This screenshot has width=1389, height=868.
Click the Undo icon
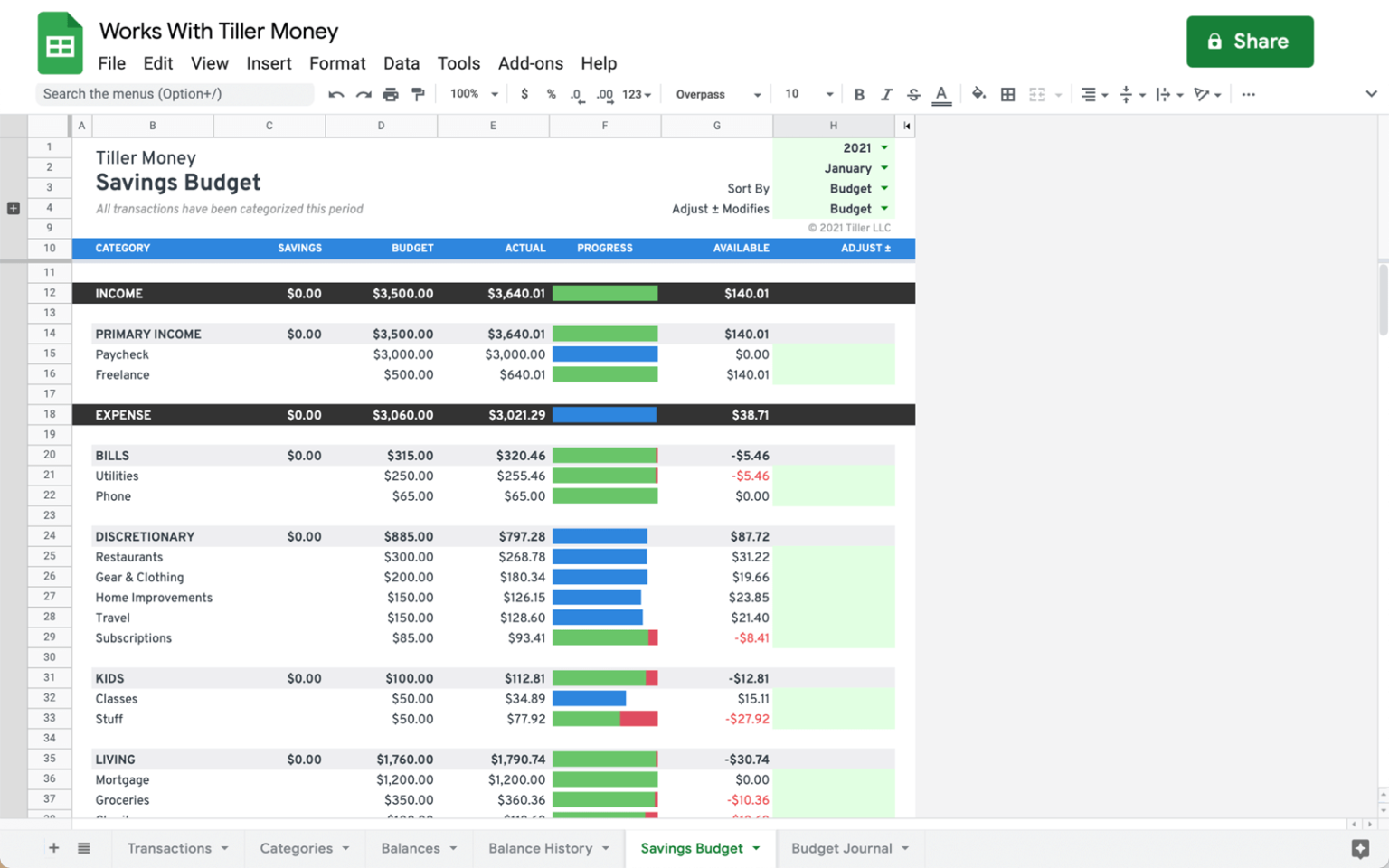pos(335,93)
